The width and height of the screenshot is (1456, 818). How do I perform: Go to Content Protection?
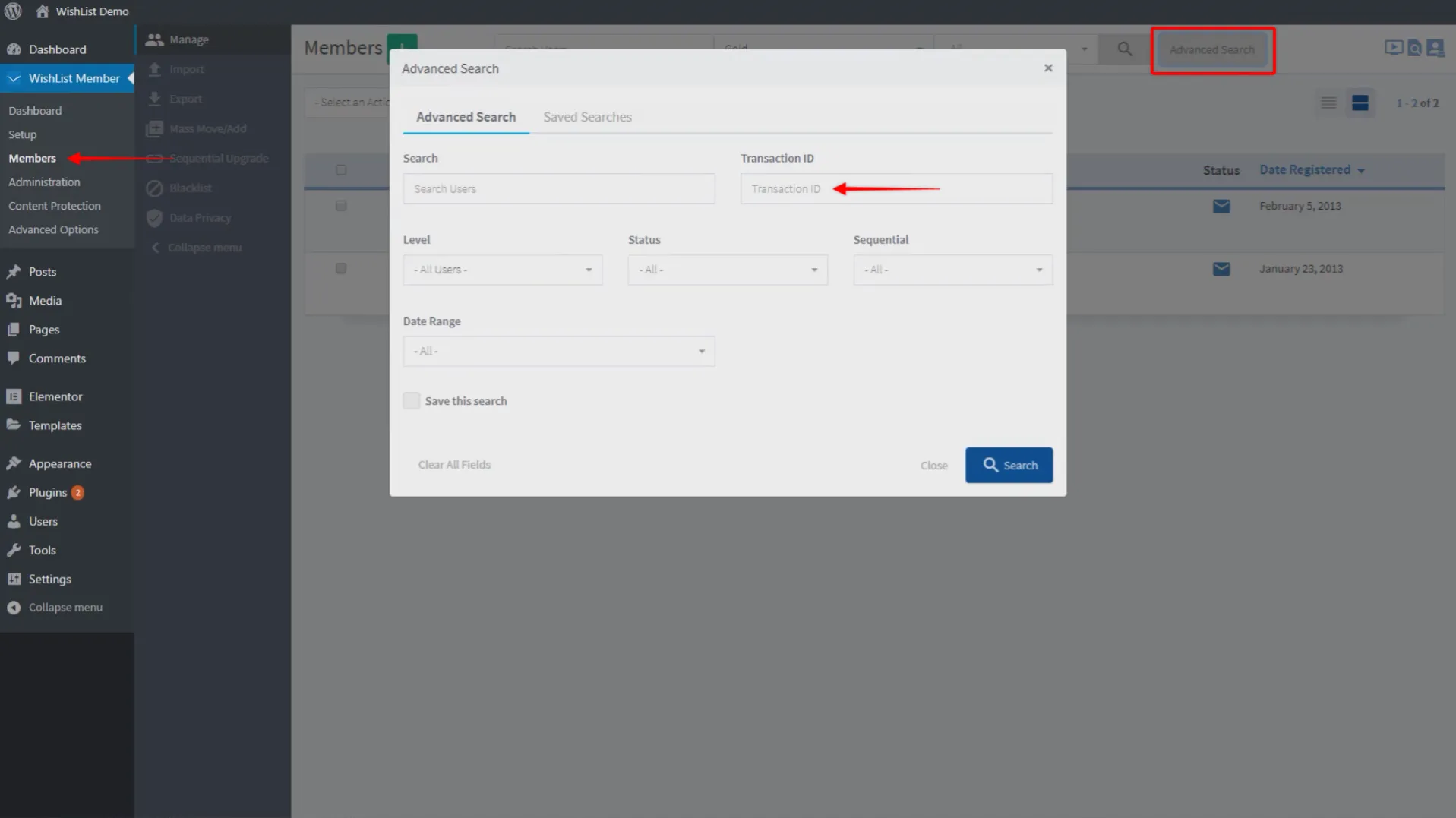[x=55, y=206]
